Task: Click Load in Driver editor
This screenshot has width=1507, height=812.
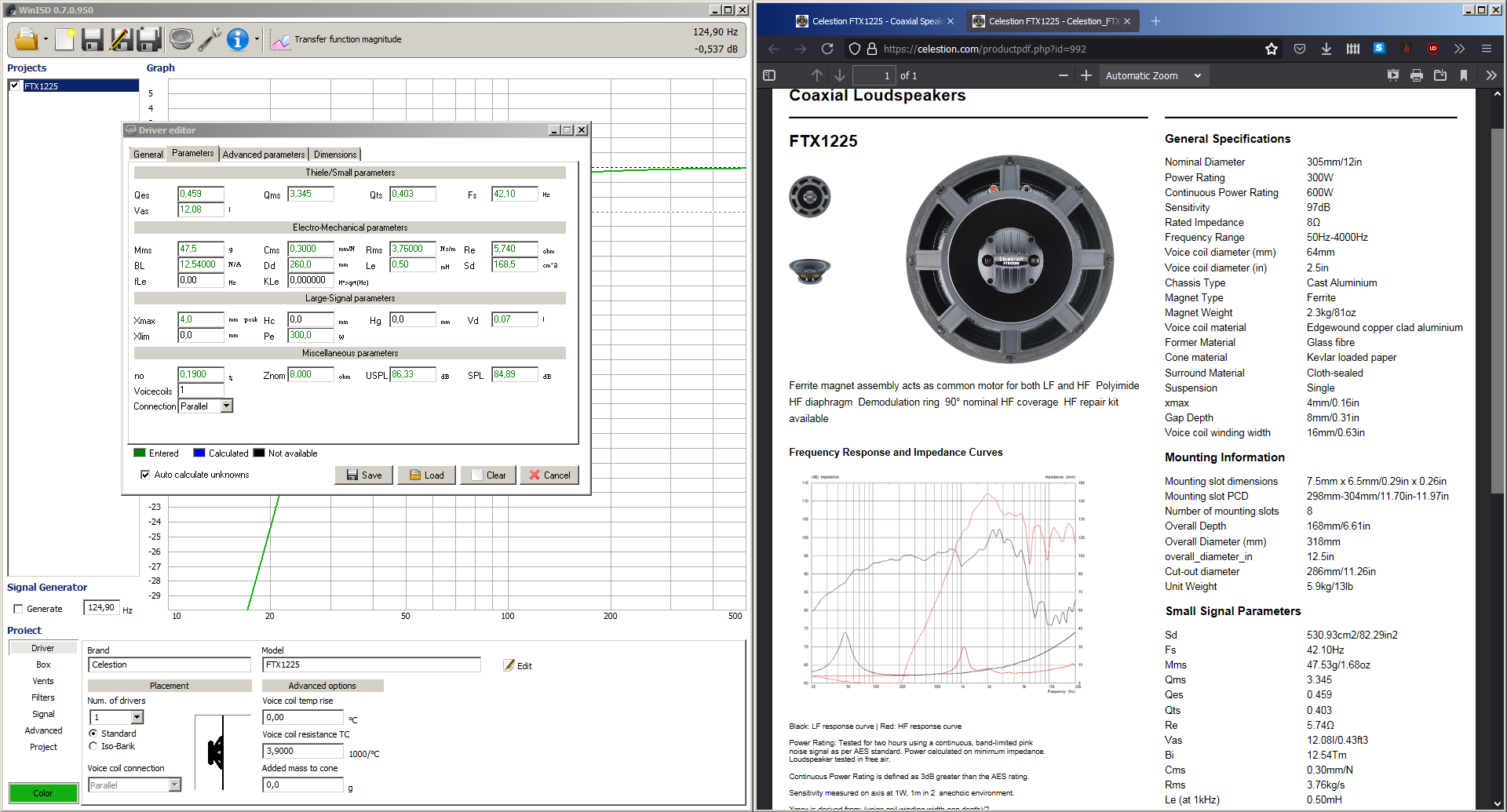Action: (427, 475)
